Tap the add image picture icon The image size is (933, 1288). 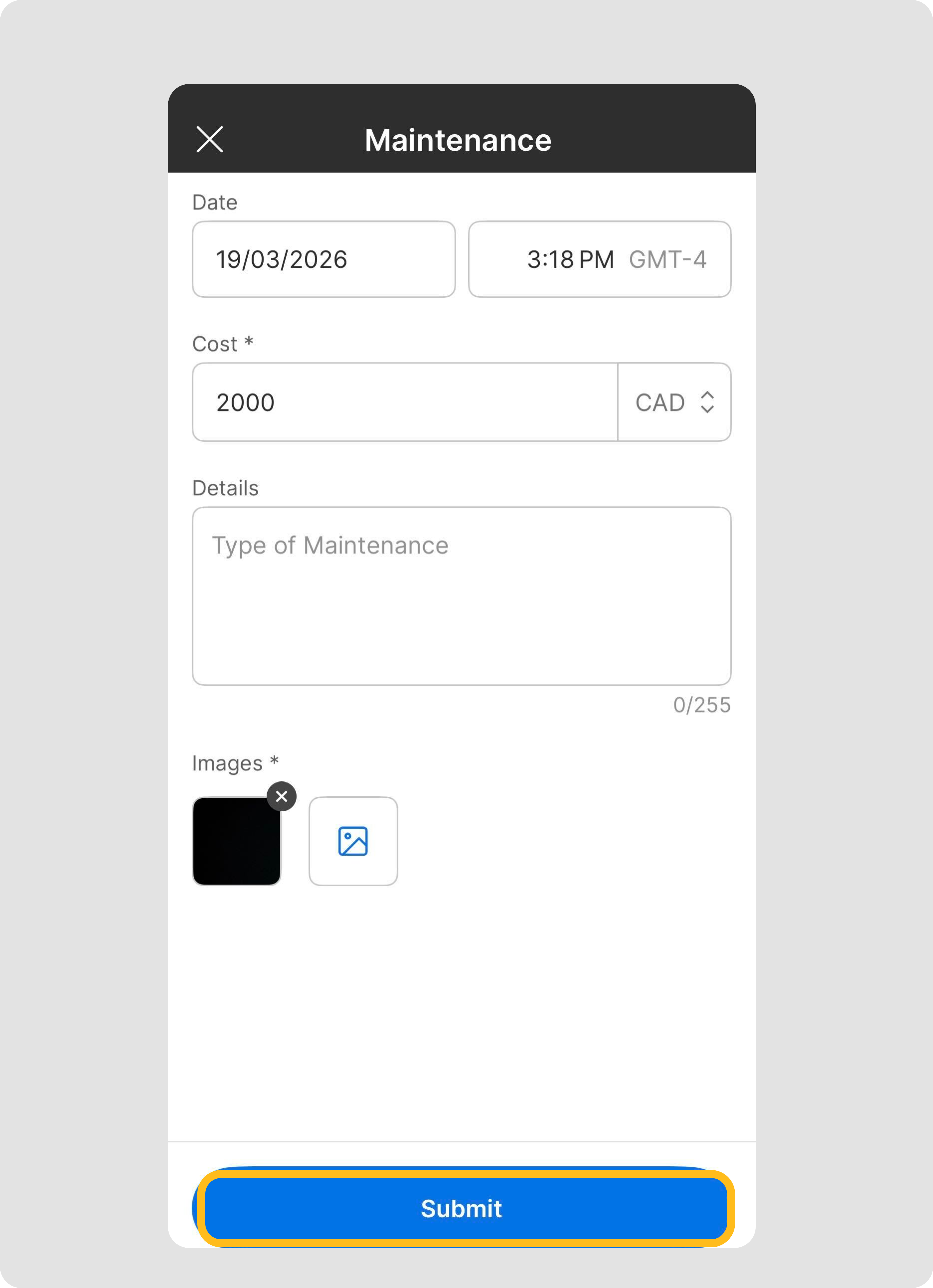(353, 841)
